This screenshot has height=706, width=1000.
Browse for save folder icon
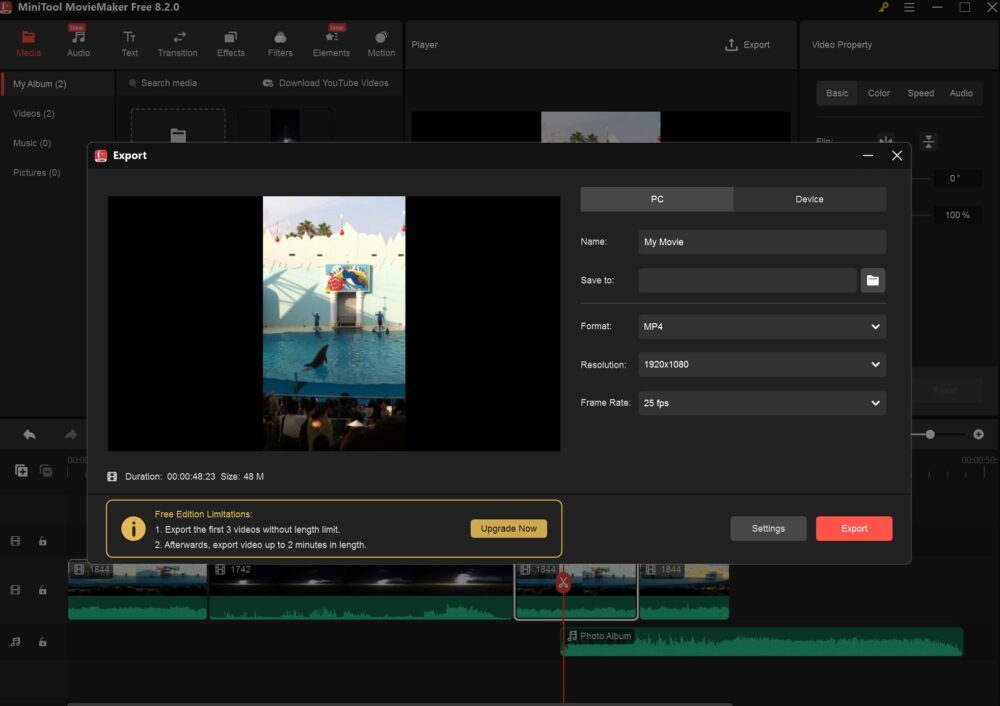[872, 280]
